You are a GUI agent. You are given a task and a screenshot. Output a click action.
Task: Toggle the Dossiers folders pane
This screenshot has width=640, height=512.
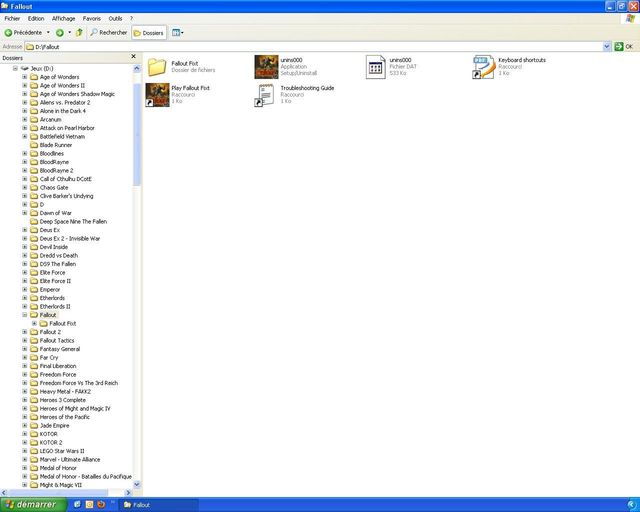coord(149,33)
